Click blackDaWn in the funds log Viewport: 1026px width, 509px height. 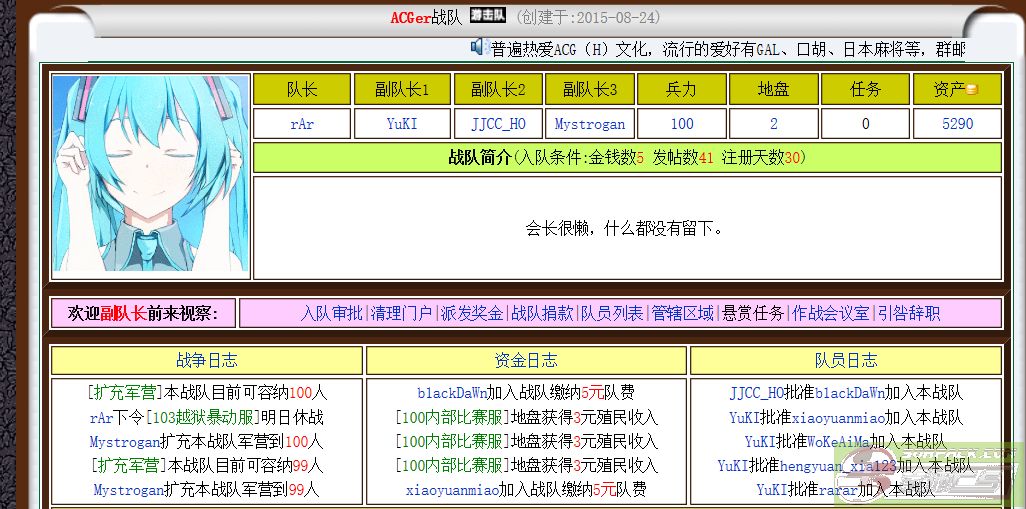[452, 393]
